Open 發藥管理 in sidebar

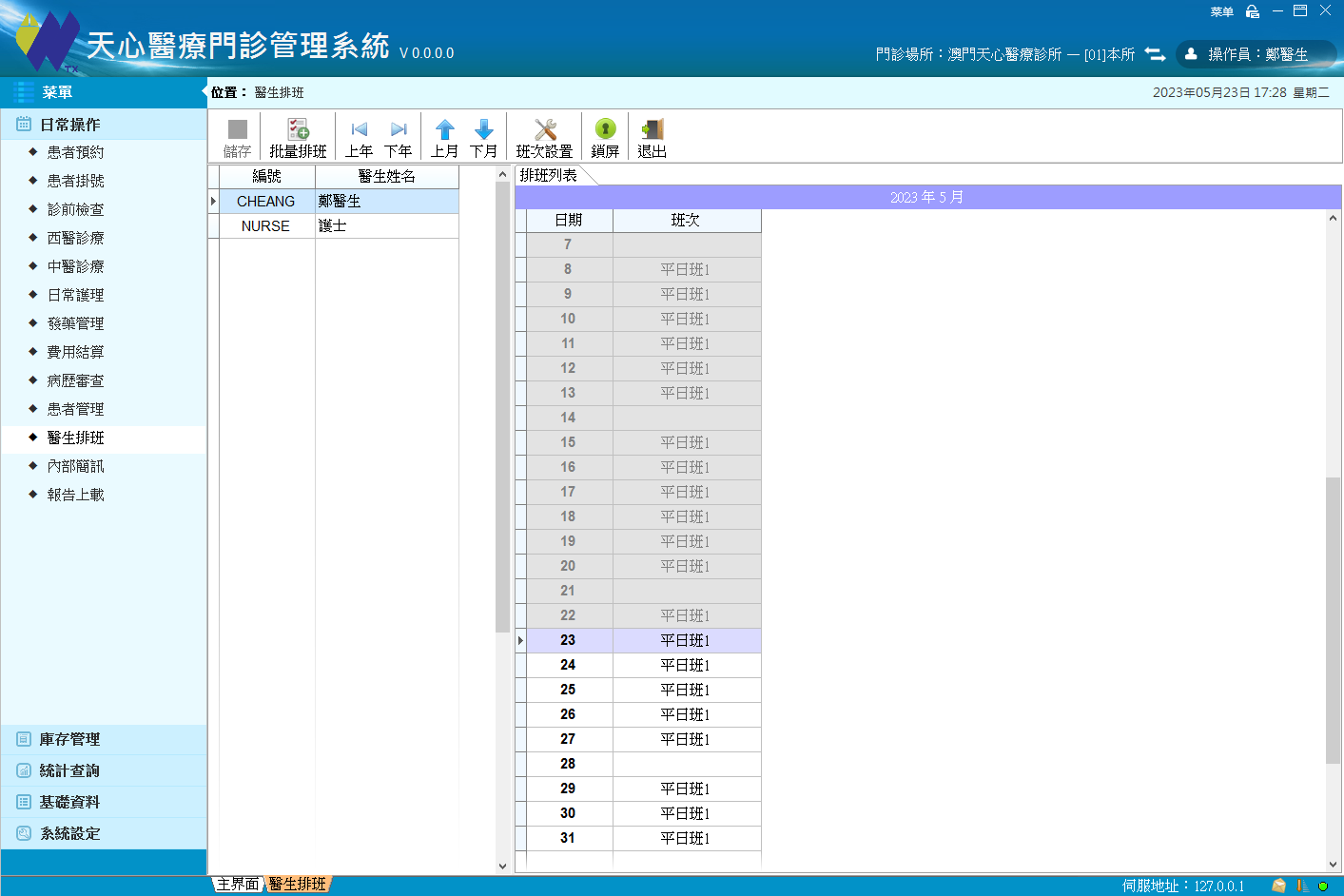pyautogui.click(x=76, y=323)
